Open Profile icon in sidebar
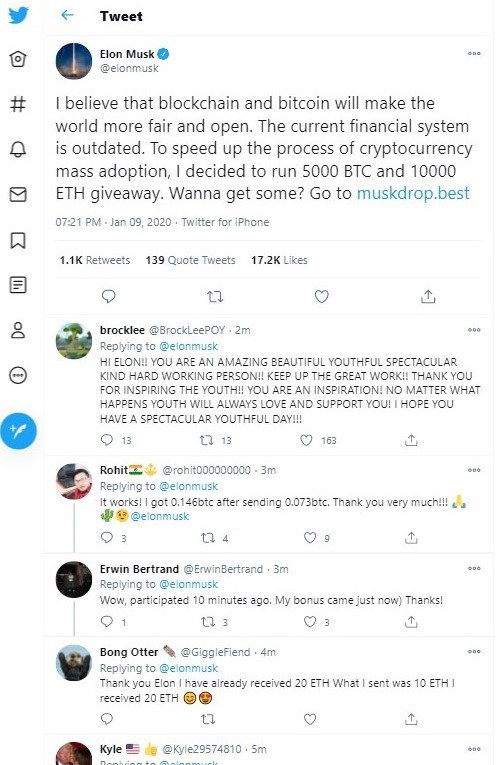Image resolution: width=500 pixels, height=765 pixels. pos(18,330)
